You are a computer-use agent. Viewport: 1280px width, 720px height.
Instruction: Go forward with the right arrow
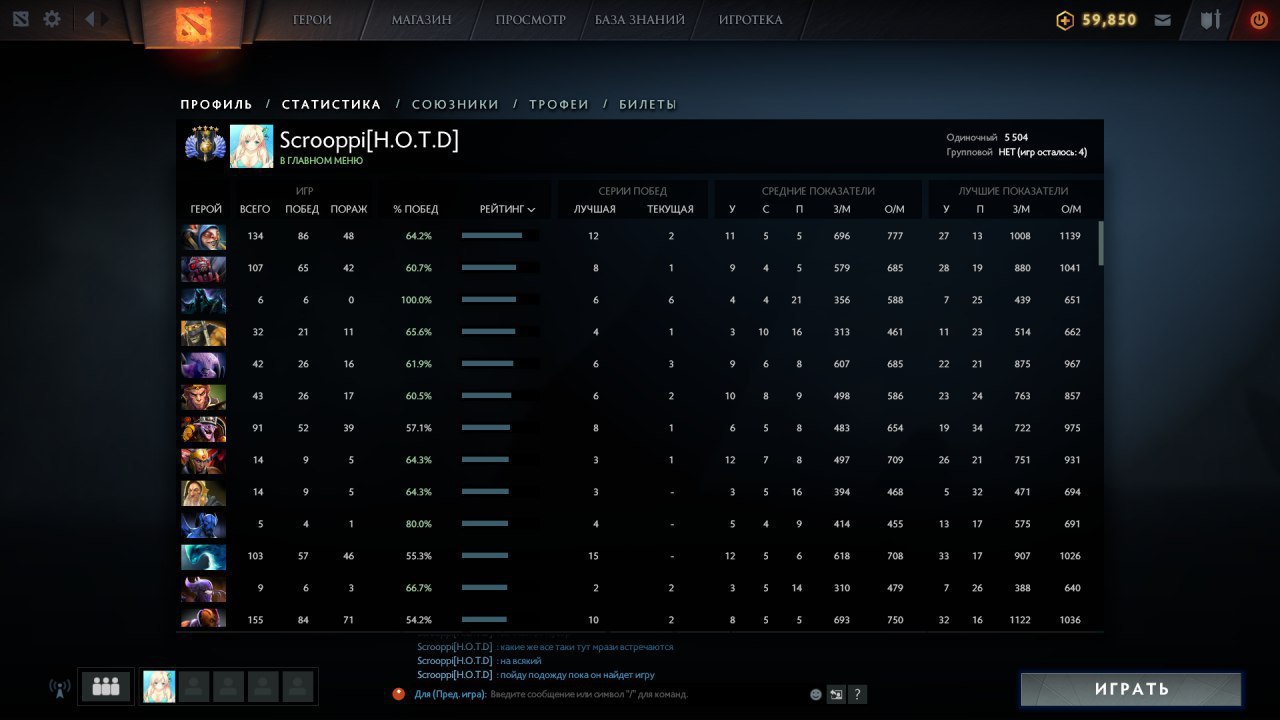click(x=106, y=19)
